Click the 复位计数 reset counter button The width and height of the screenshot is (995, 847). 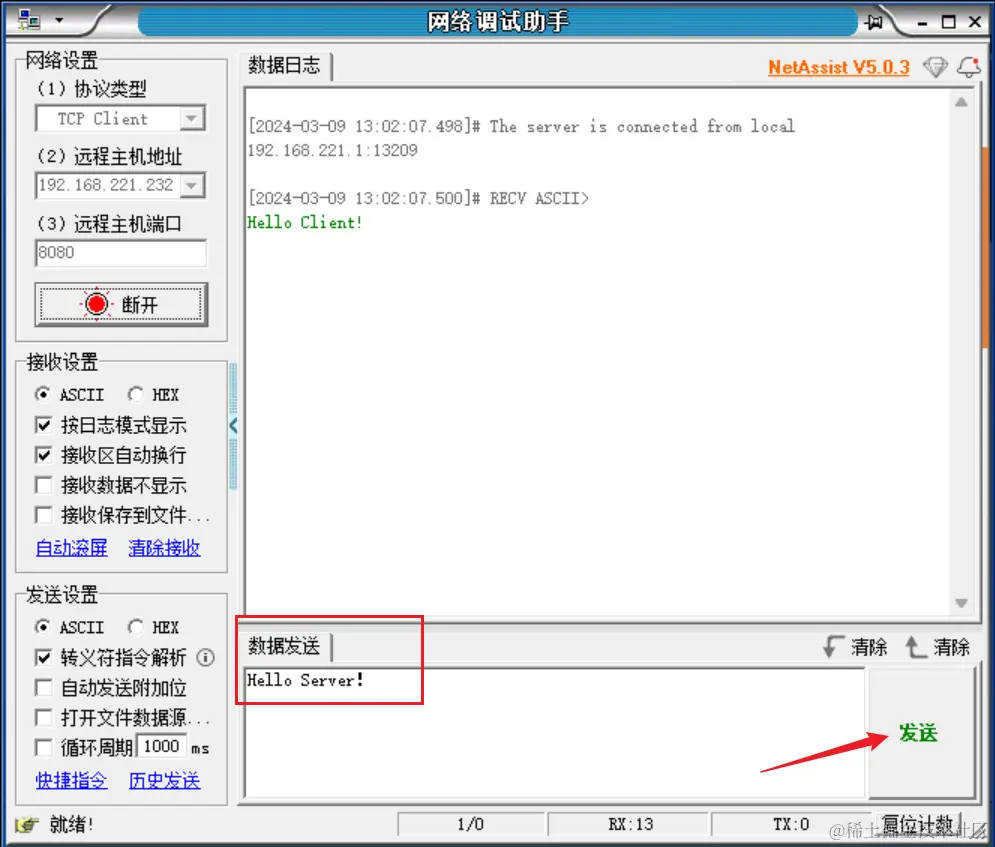[x=918, y=824]
